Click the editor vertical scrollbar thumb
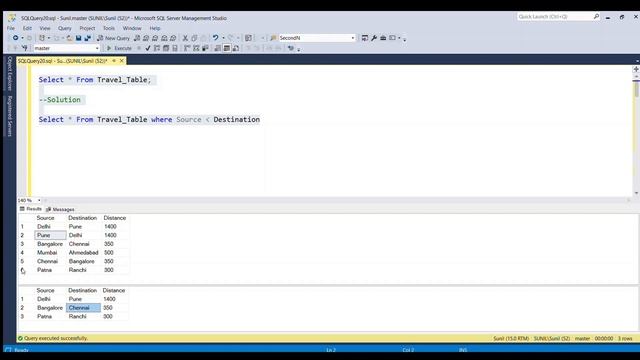640x360 pixels. 636,88
